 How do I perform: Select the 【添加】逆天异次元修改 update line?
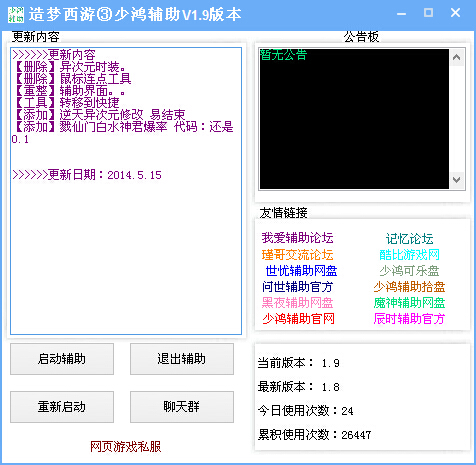pos(99,115)
